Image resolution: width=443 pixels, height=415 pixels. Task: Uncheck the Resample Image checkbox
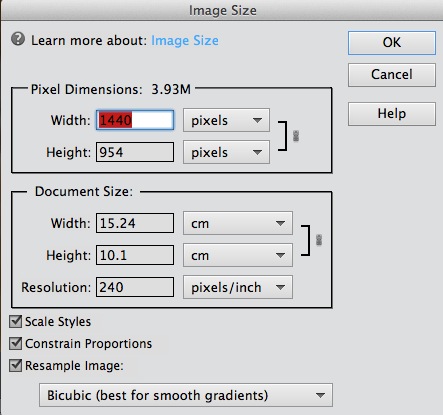tap(15, 365)
